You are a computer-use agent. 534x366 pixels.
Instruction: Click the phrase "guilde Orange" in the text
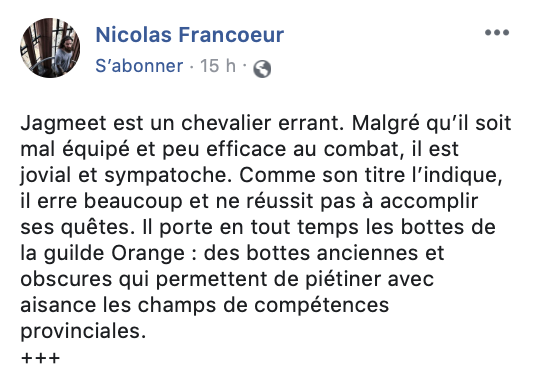coord(114,254)
